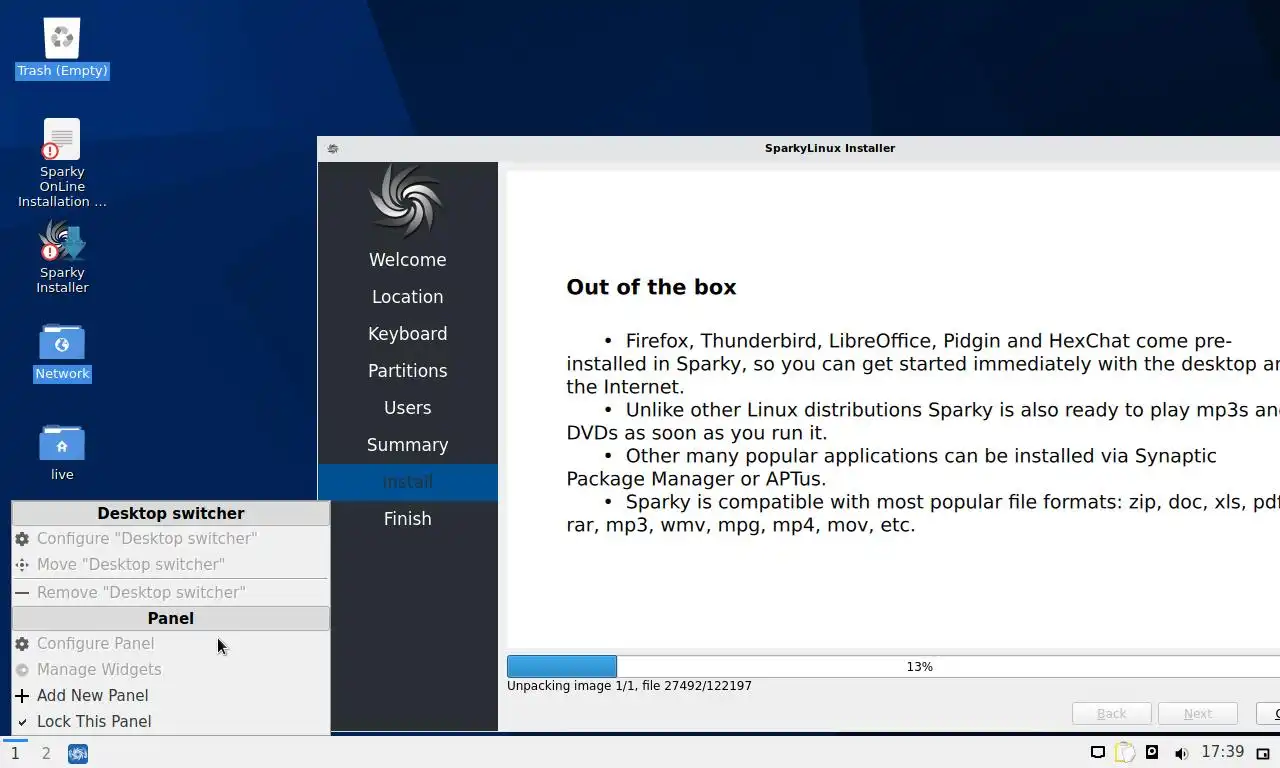The width and height of the screenshot is (1280, 768).
Task: Click the 17:39 clock in the panel
Action: (x=1222, y=752)
